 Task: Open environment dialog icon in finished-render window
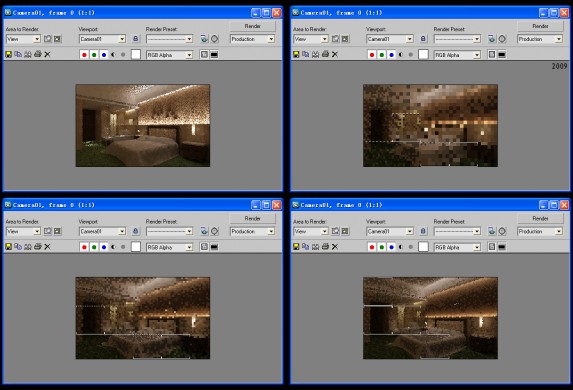(x=215, y=39)
